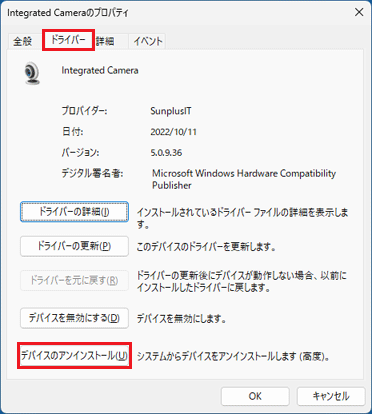Click the description このデバイスのドライバーを更新します

[206, 247]
